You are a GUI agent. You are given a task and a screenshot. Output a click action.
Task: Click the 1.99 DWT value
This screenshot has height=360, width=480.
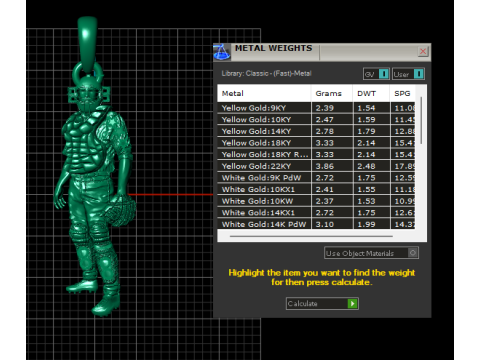(366, 224)
